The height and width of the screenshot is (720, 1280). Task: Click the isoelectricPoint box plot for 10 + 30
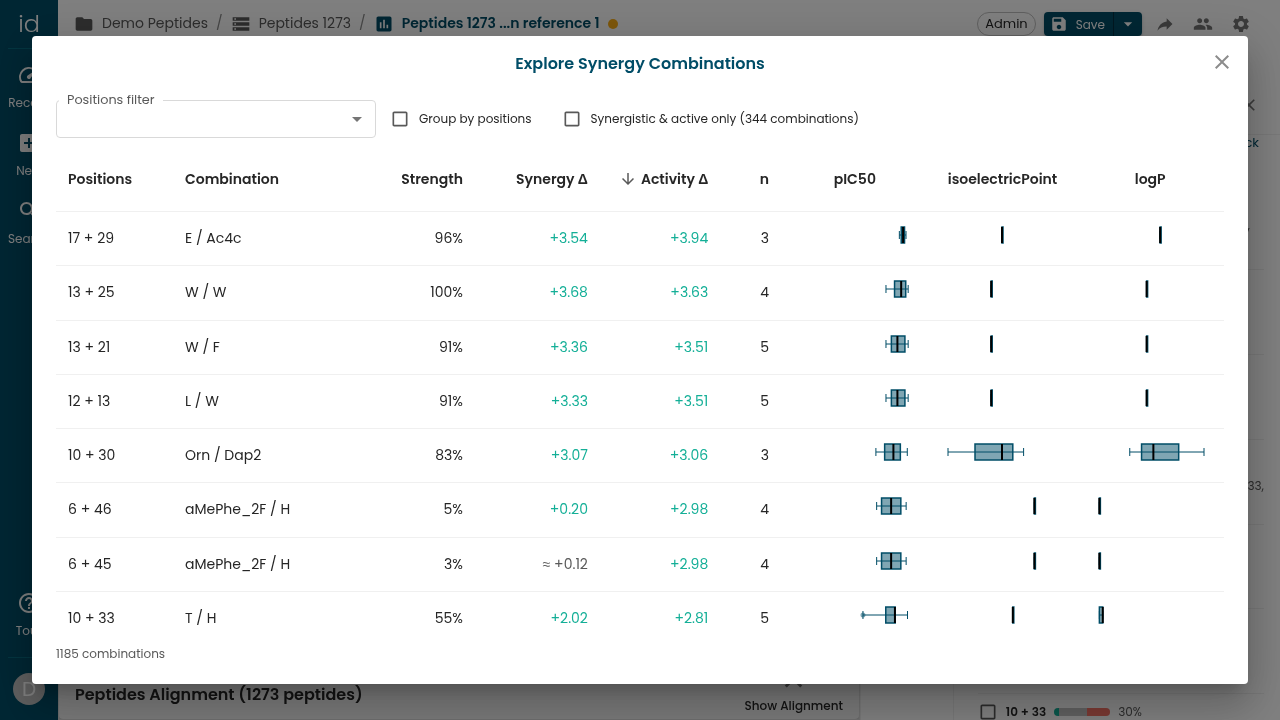coord(986,452)
